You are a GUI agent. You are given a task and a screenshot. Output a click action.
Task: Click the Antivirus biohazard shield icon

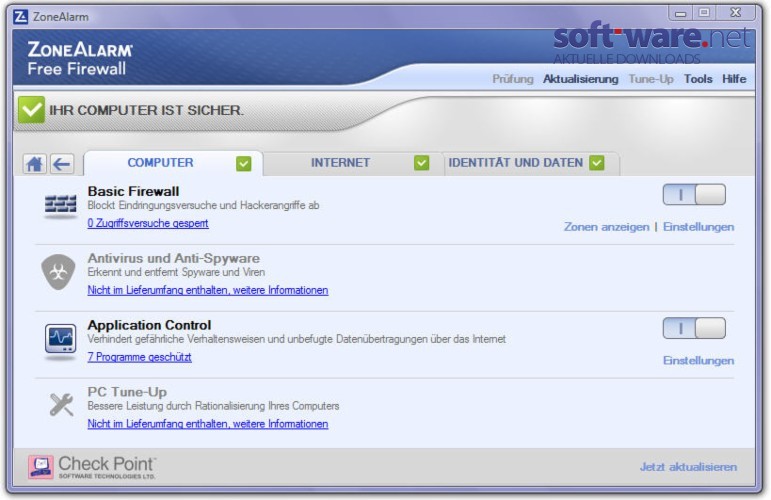58,271
